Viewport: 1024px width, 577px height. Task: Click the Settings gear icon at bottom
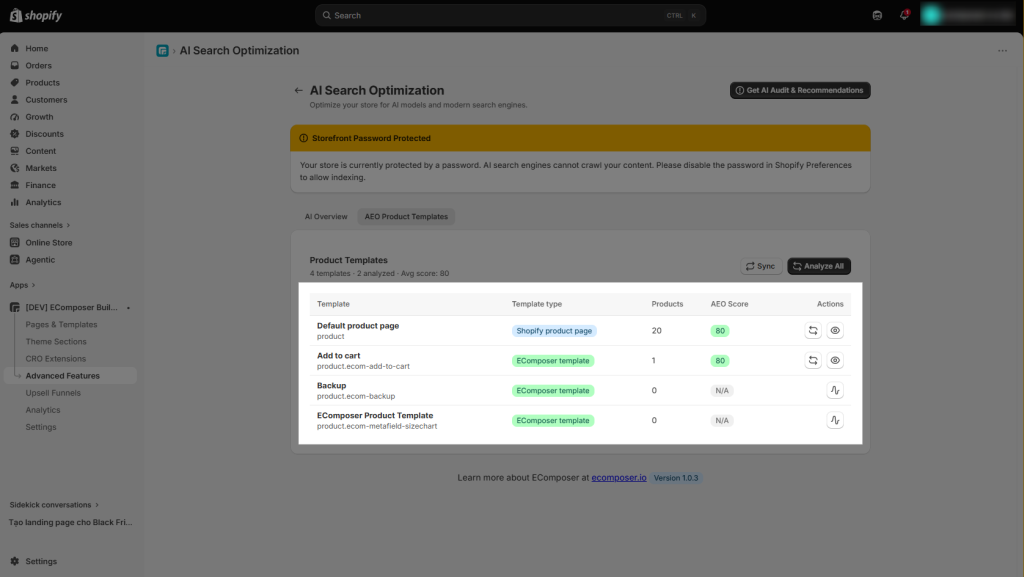tap(14, 561)
